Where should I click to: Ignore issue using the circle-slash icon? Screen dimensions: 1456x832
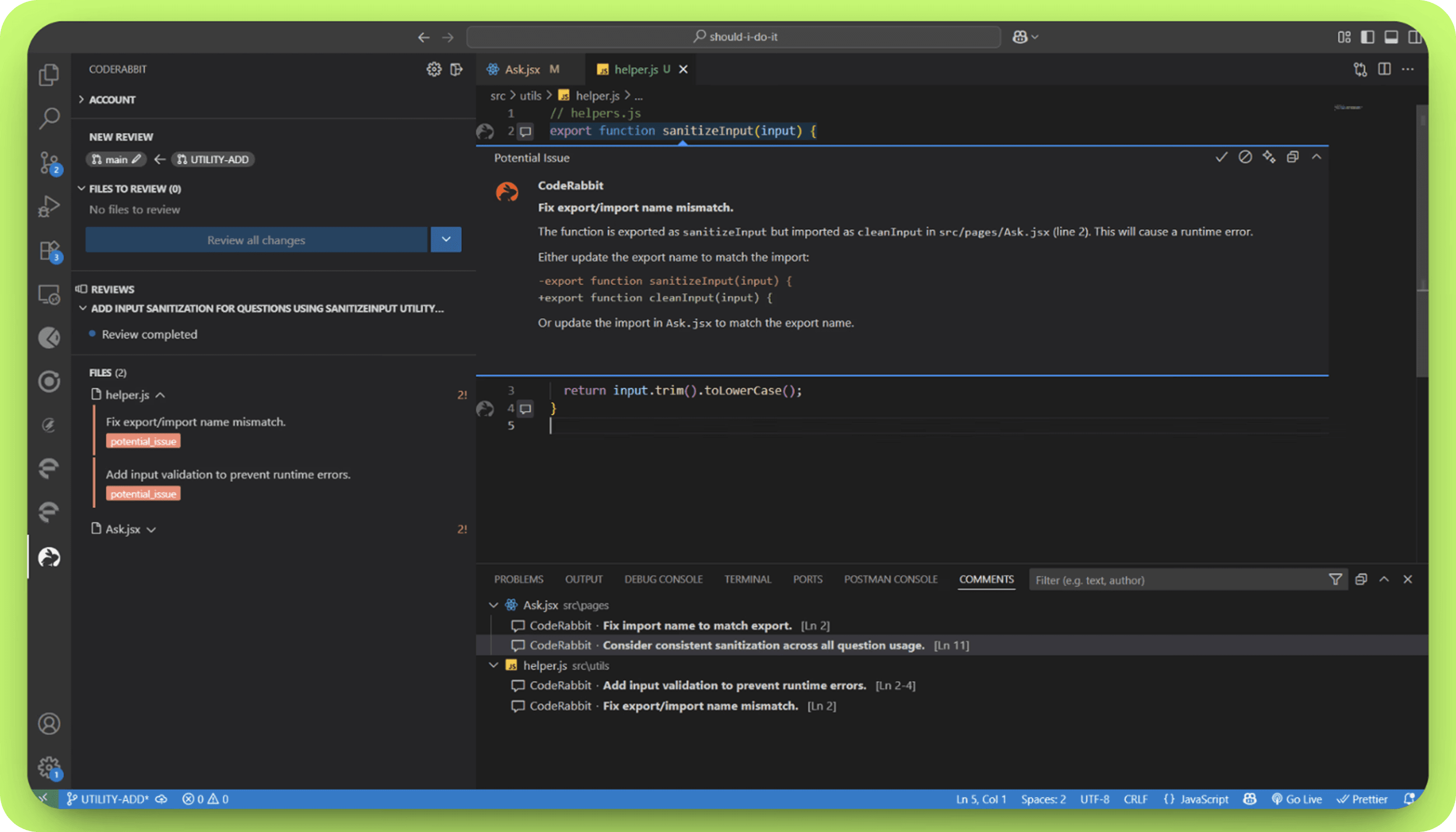click(1245, 157)
